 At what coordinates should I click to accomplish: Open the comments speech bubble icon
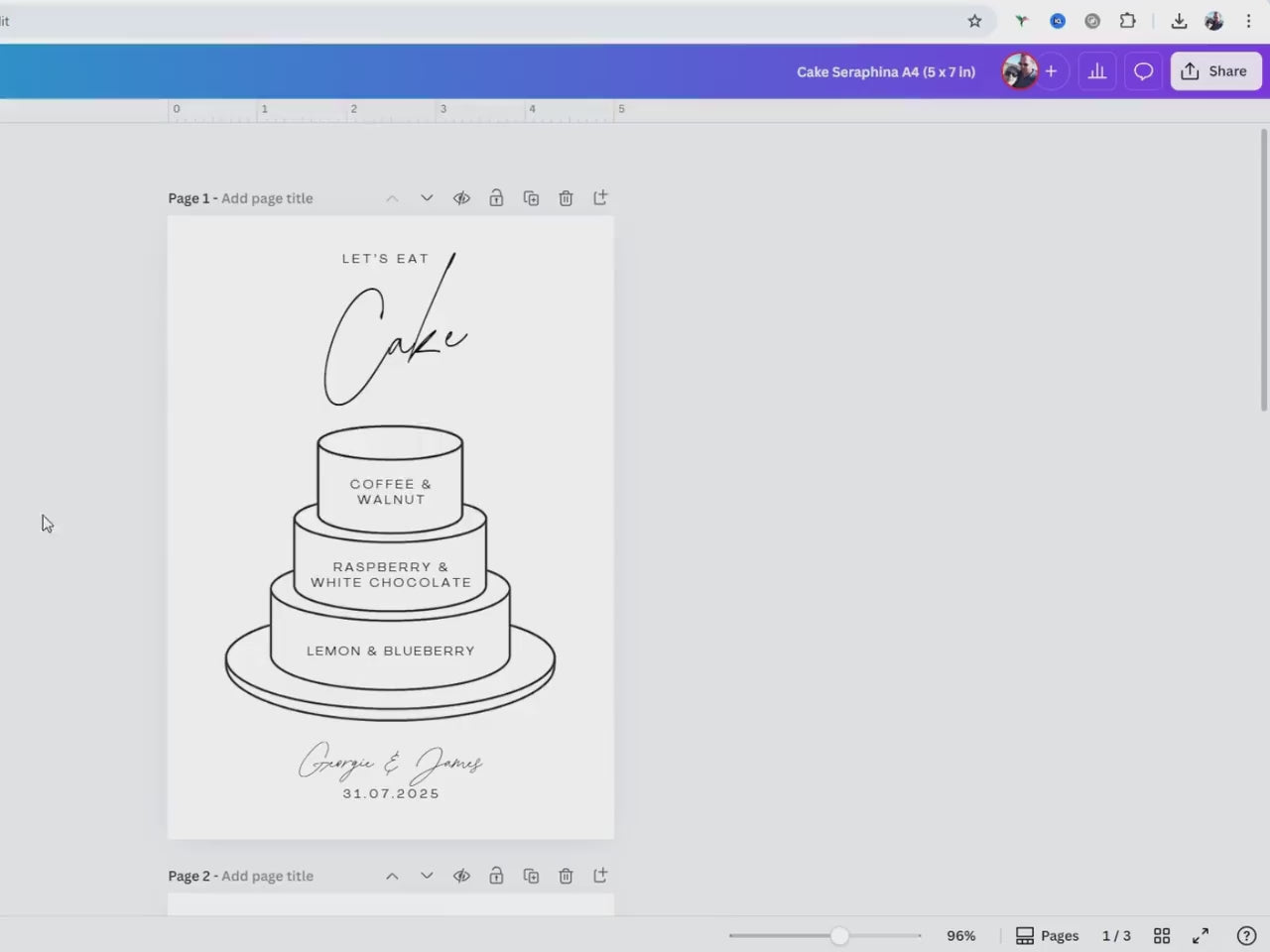tap(1143, 71)
